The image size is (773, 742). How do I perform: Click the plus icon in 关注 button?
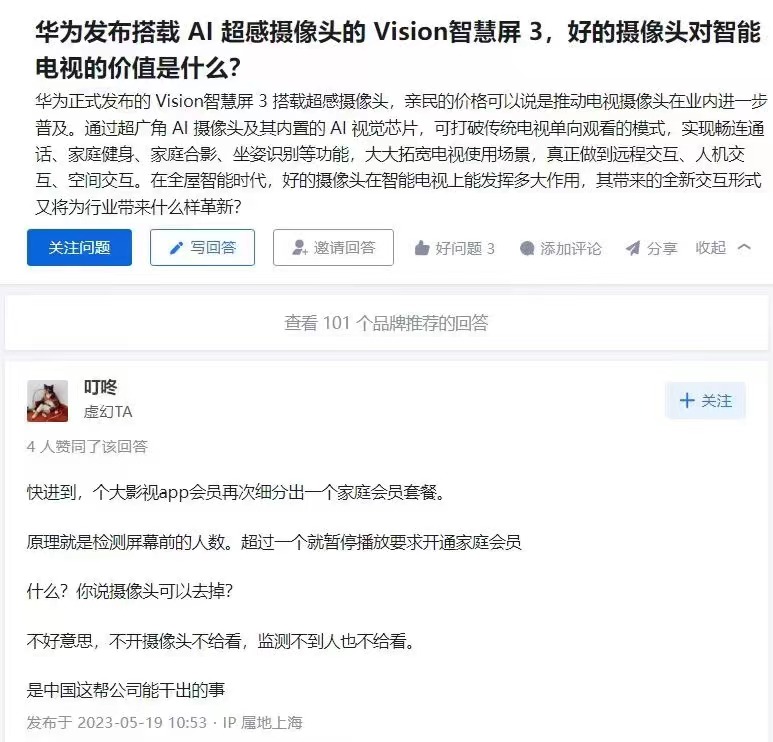point(687,400)
